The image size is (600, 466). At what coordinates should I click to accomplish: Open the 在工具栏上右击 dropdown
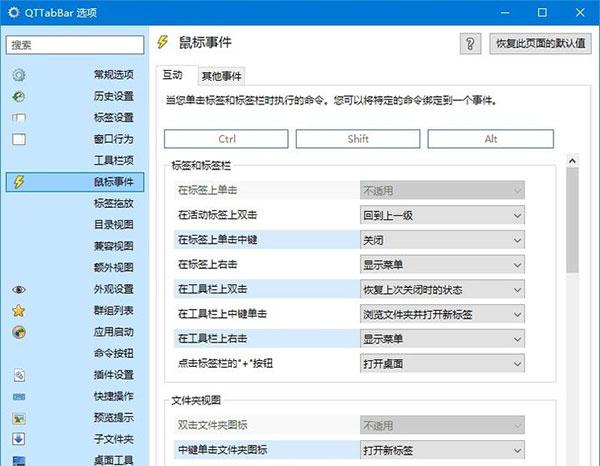[x=442, y=339]
